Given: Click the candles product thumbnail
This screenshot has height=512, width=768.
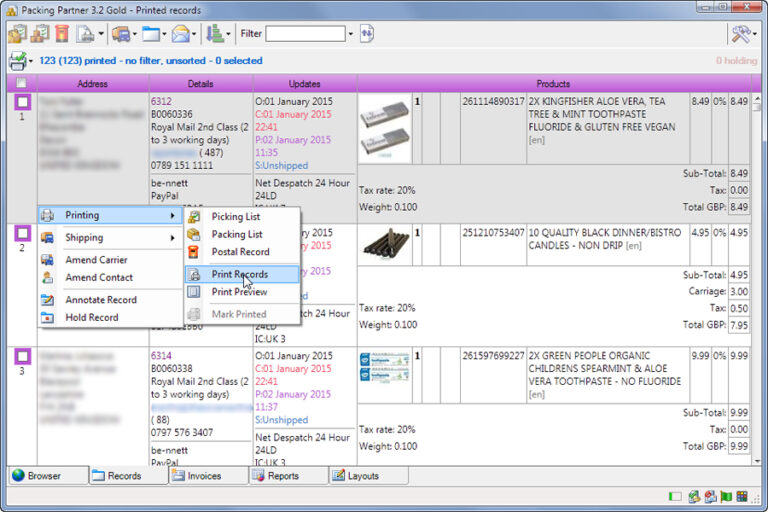Looking at the screenshot, I should point(385,244).
